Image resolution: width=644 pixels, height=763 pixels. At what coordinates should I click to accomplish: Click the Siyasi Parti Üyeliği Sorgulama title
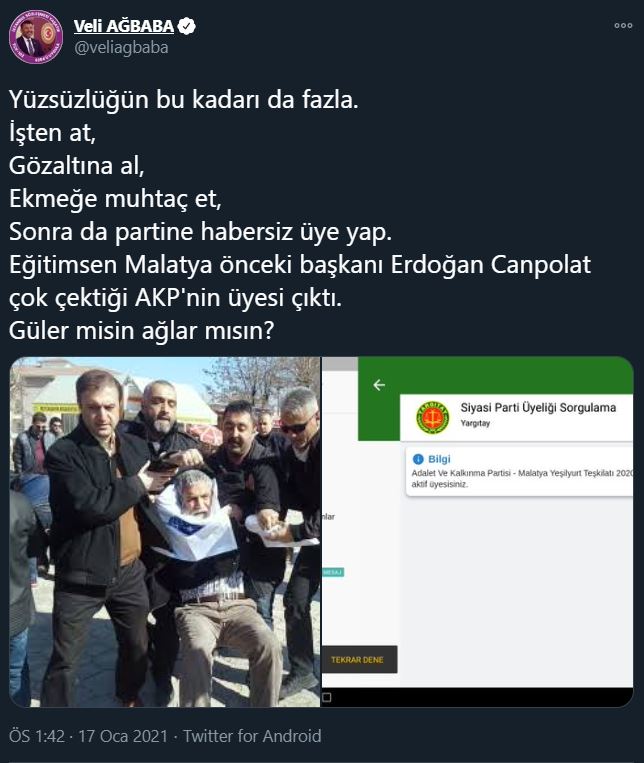point(538,408)
